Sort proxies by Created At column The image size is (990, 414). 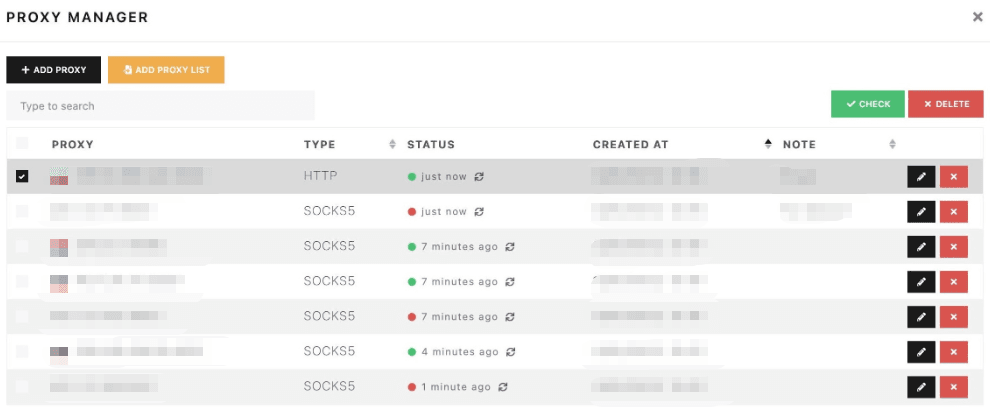click(x=630, y=144)
